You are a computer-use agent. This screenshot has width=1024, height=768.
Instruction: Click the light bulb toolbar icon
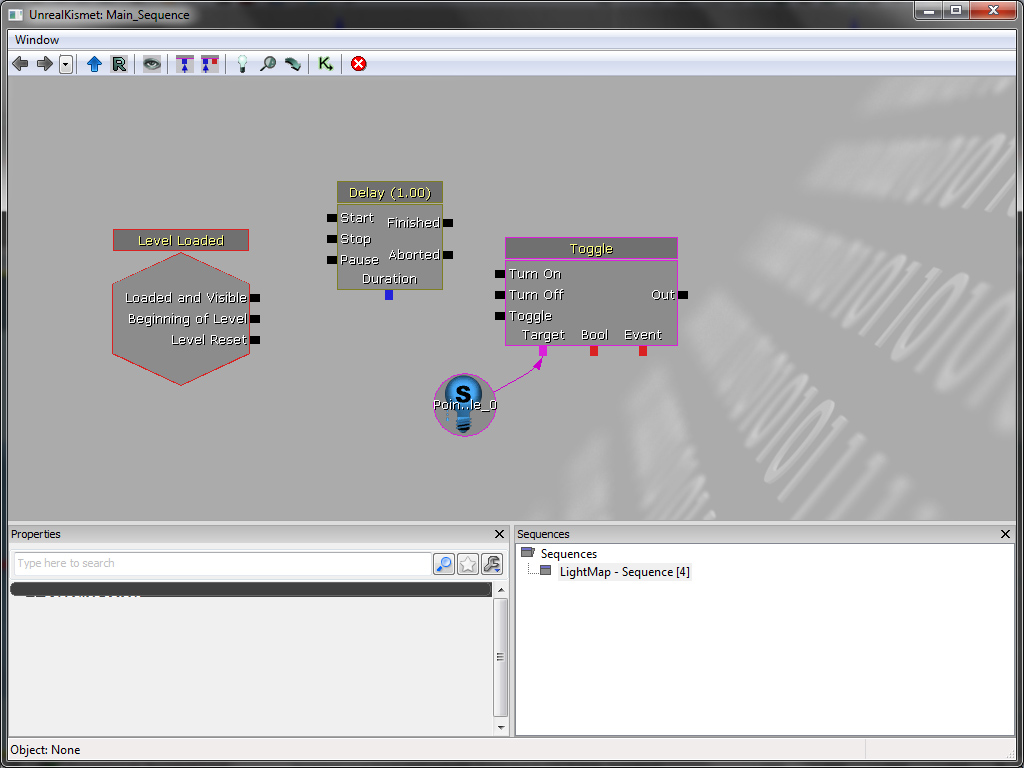[x=241, y=64]
